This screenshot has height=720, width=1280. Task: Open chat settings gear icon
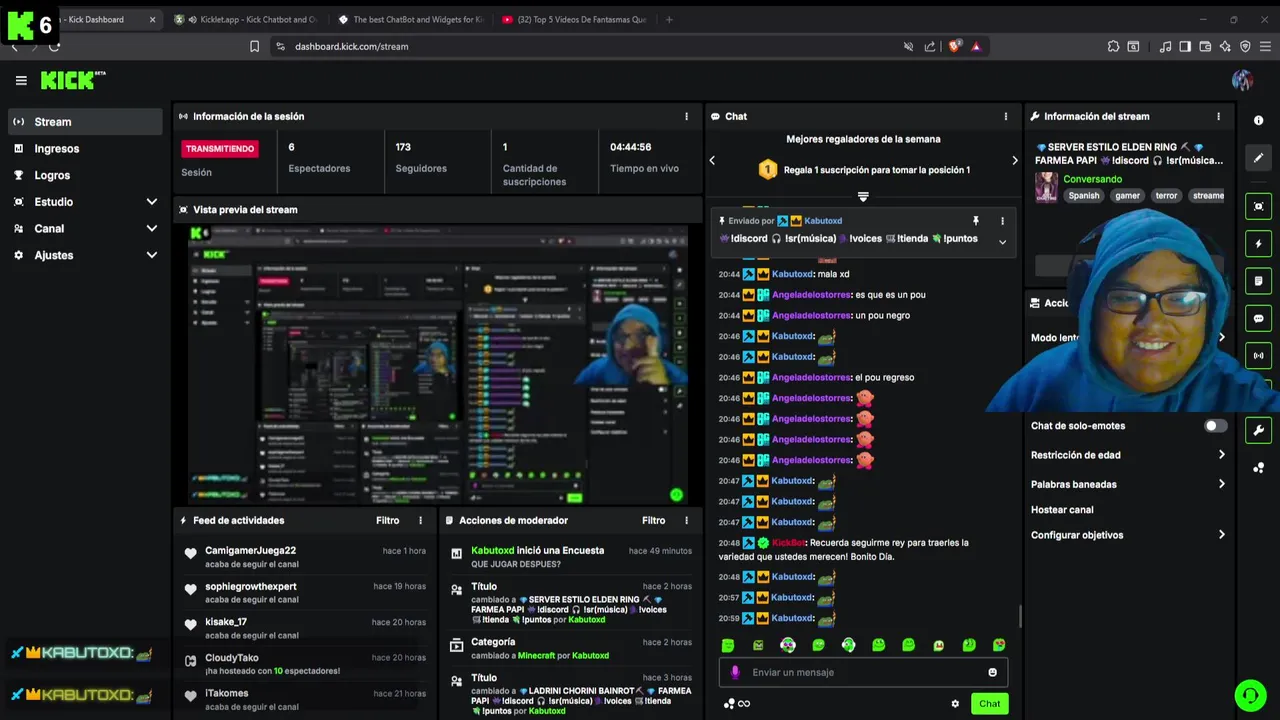pyautogui.click(x=955, y=704)
